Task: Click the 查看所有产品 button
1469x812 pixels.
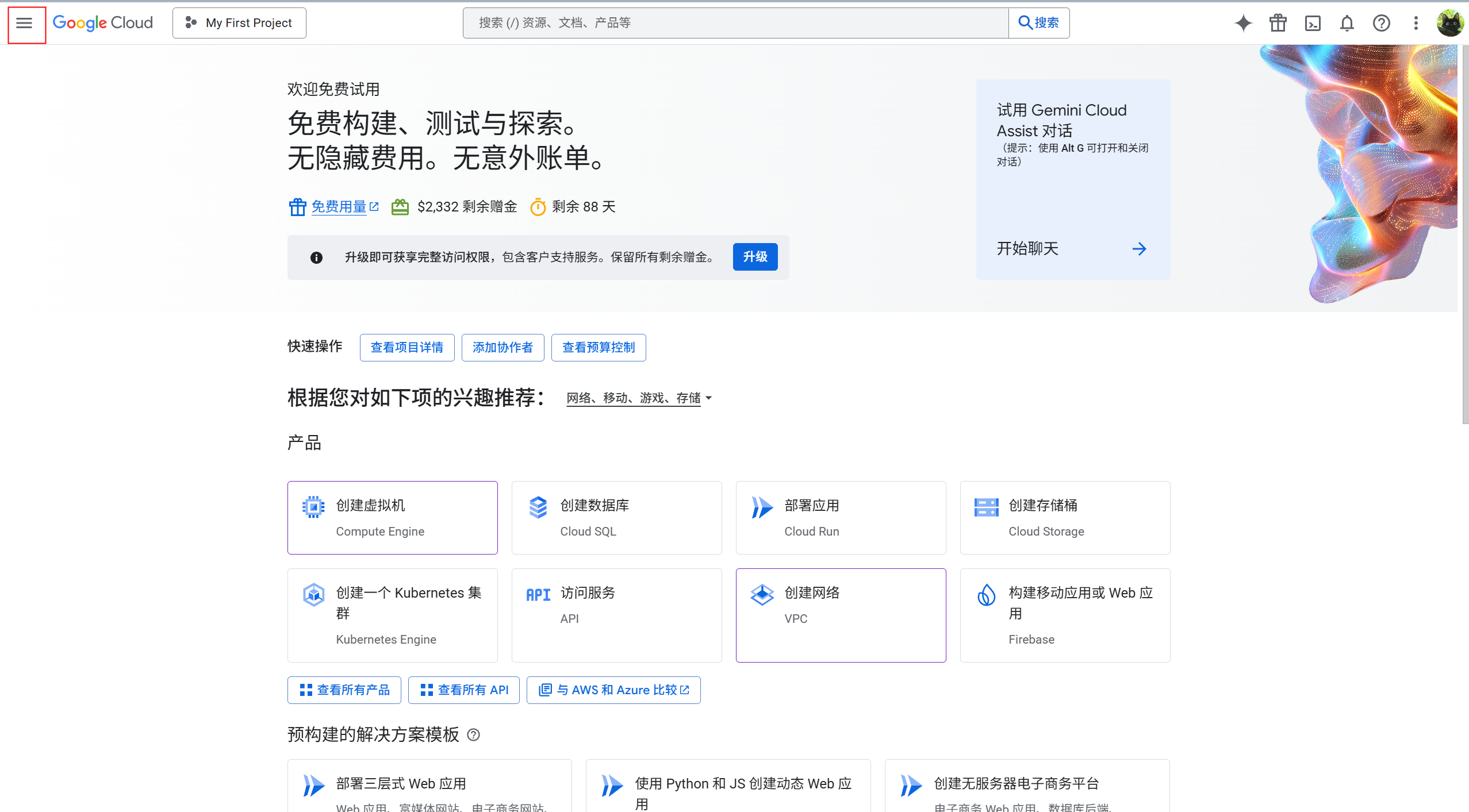Action: pyautogui.click(x=344, y=690)
